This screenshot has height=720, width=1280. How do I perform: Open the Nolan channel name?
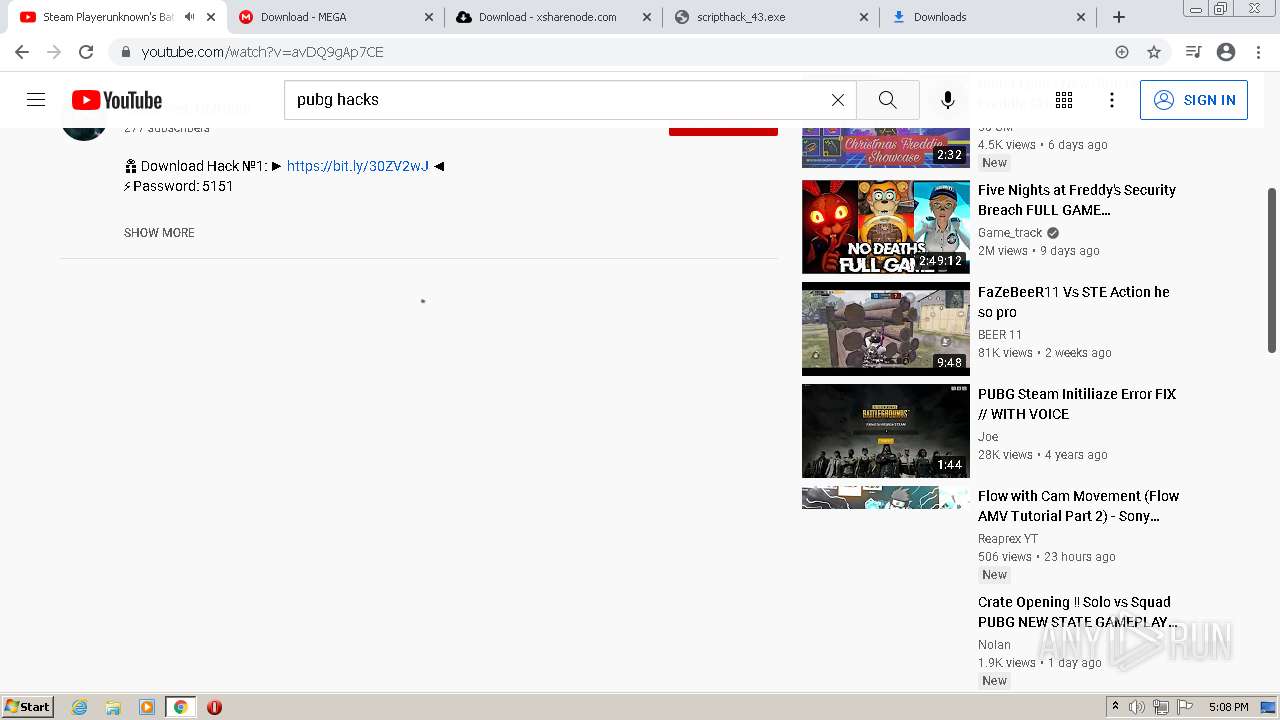click(x=994, y=645)
